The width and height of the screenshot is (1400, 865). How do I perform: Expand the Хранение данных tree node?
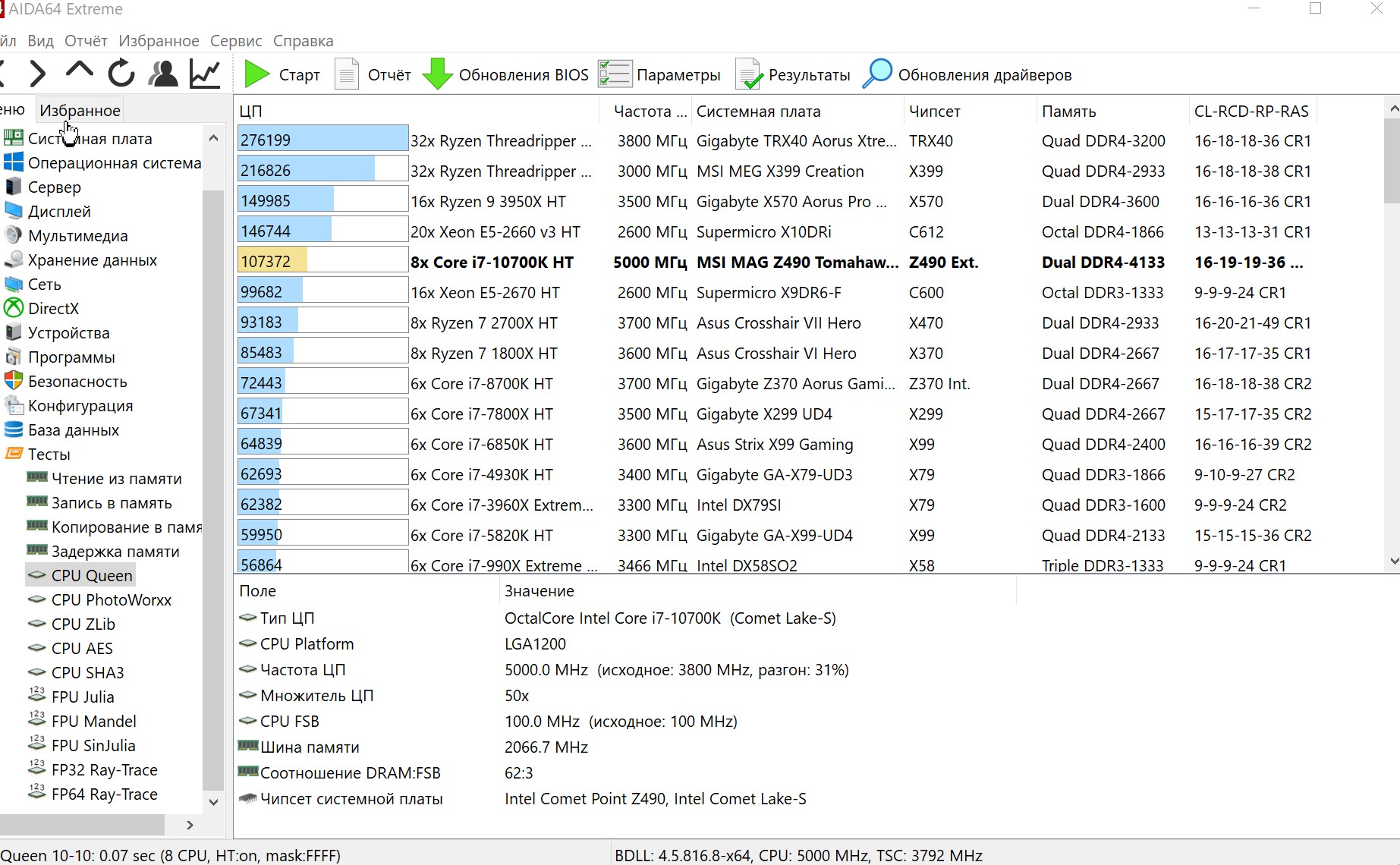point(92,260)
